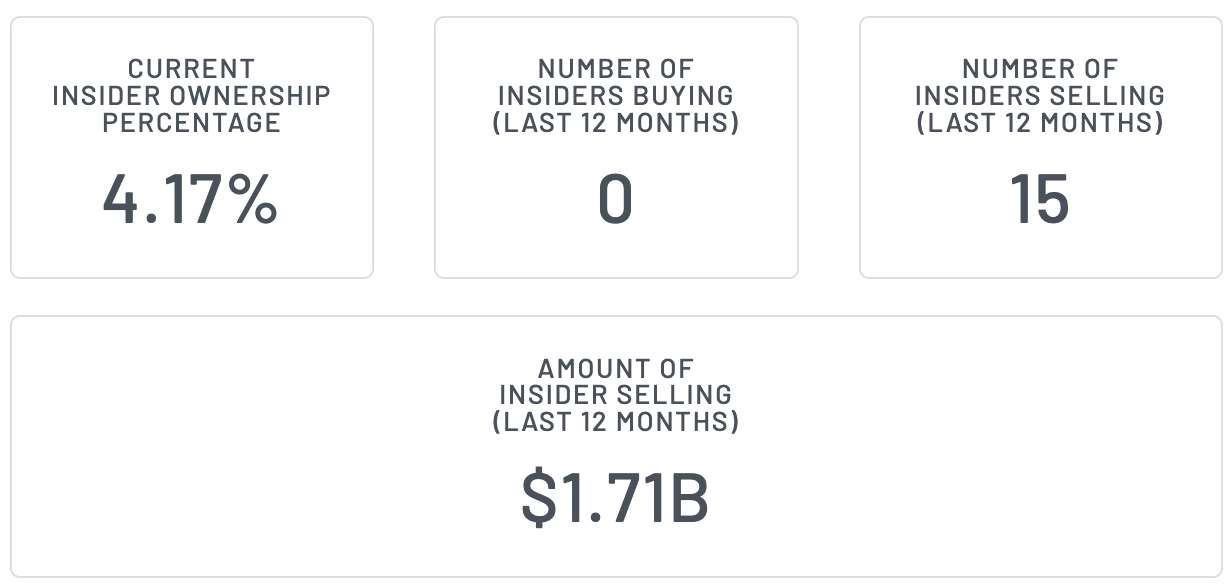This screenshot has width=1226, height=584.
Task: Select the Number of Insiders Selling heading
Action: pyautogui.click(x=1039, y=96)
